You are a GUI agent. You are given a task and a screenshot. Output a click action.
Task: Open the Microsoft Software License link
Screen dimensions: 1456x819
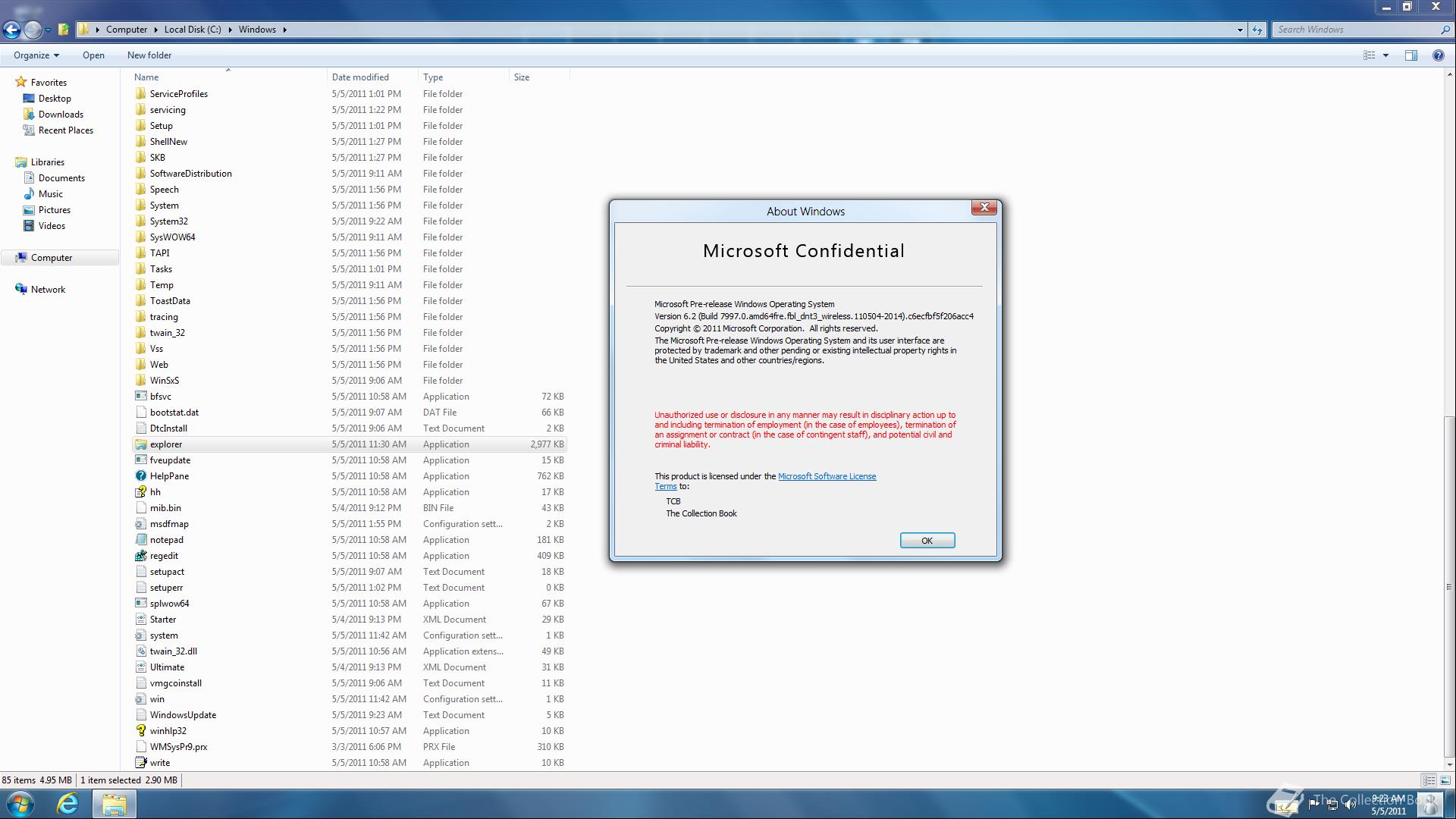point(827,477)
